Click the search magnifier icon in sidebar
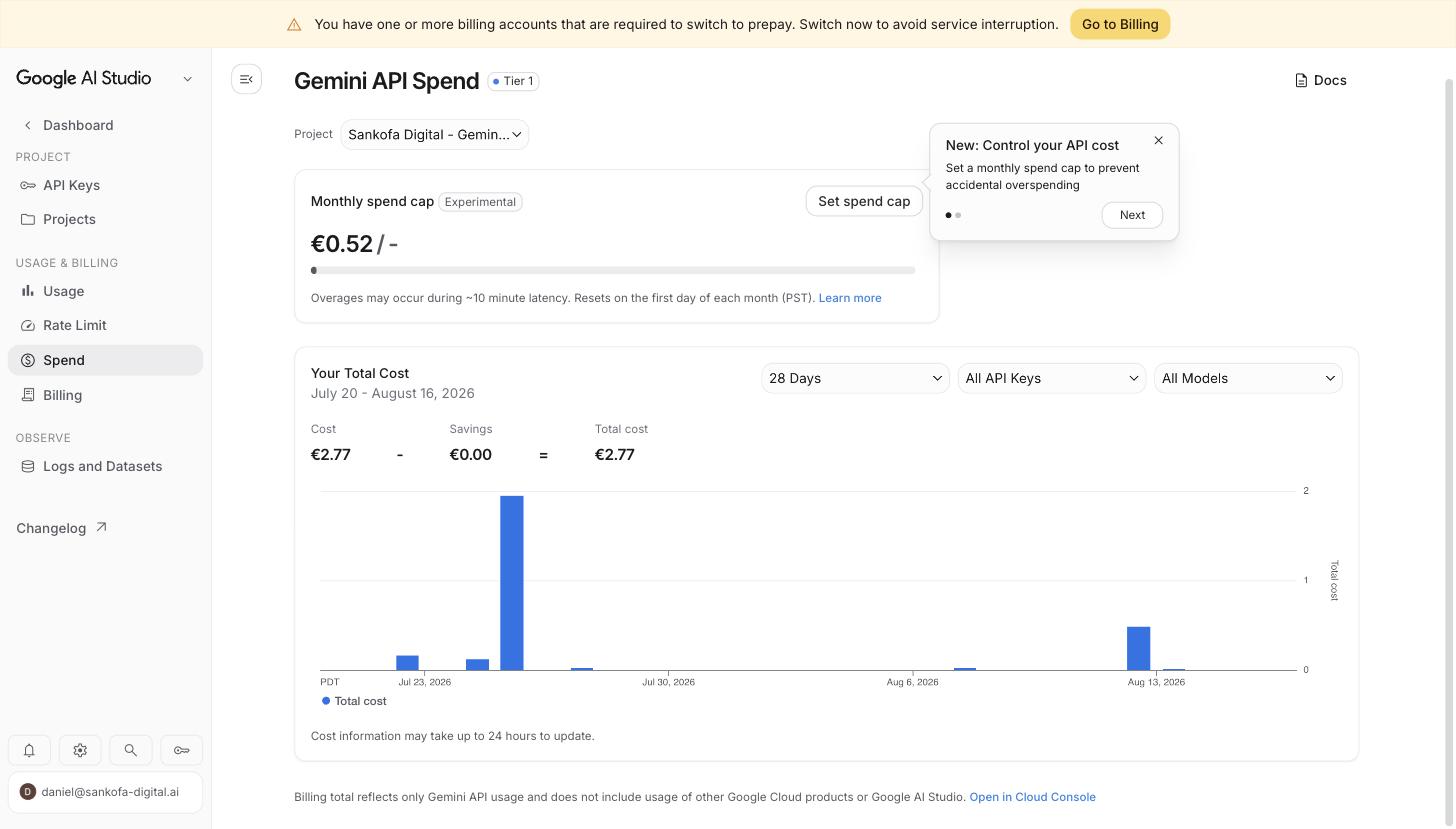The height and width of the screenshot is (829, 1456). (x=130, y=750)
